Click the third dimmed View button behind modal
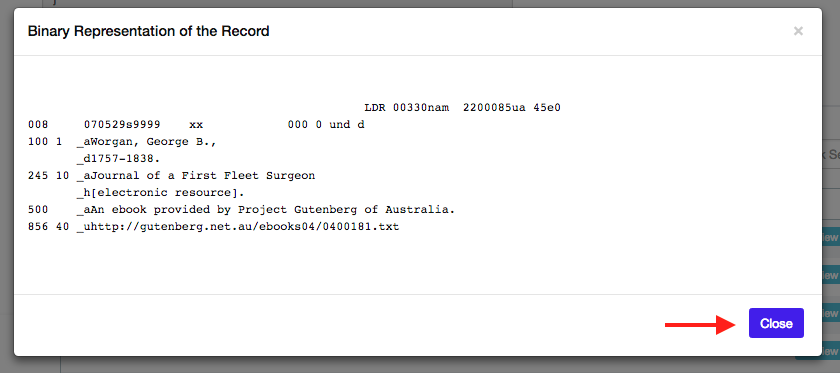This screenshot has width=840, height=373. [830, 313]
